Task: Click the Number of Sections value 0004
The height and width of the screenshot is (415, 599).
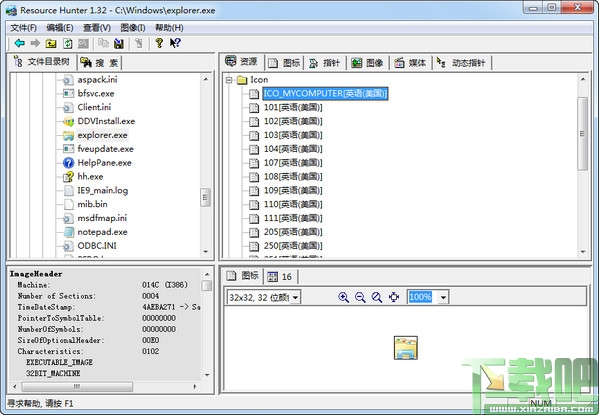Action: [x=151, y=296]
